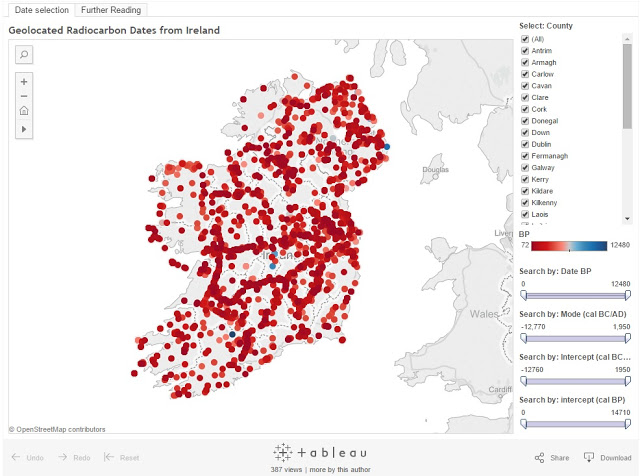
Task: Click the Share icon
Action: pos(540,458)
